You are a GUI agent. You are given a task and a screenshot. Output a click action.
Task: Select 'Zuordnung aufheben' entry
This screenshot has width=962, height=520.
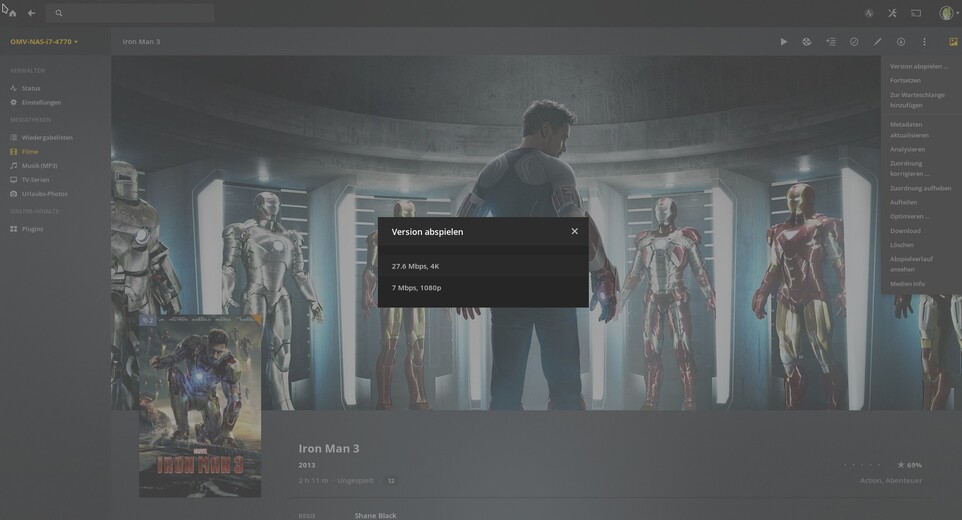coord(920,188)
